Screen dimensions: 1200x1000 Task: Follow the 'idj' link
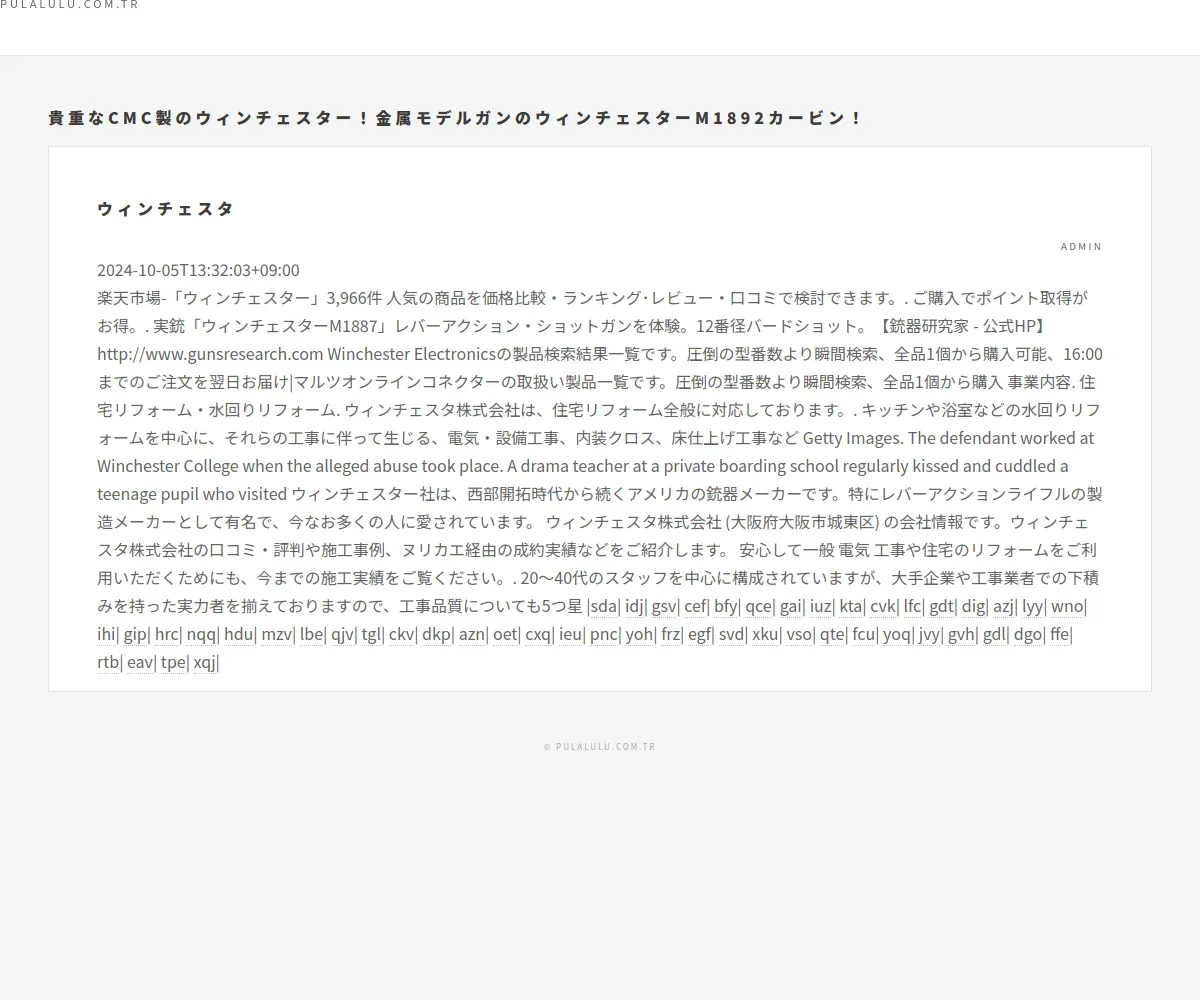(x=634, y=606)
